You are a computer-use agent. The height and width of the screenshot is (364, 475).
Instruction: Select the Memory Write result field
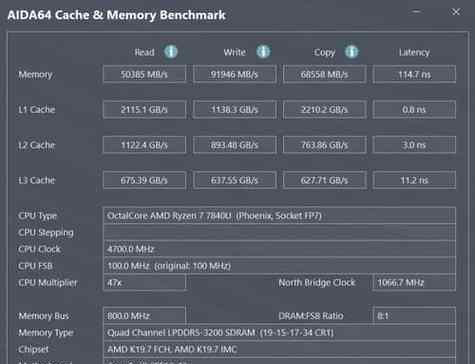point(235,74)
